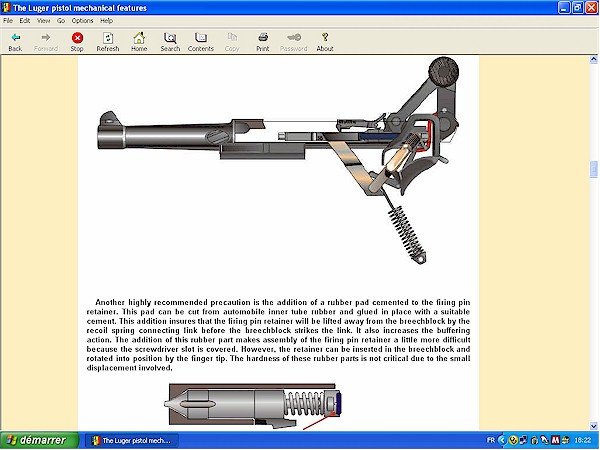The height and width of the screenshot is (450, 600).
Task: Click the scroll down arrow of the page
Action: click(593, 426)
